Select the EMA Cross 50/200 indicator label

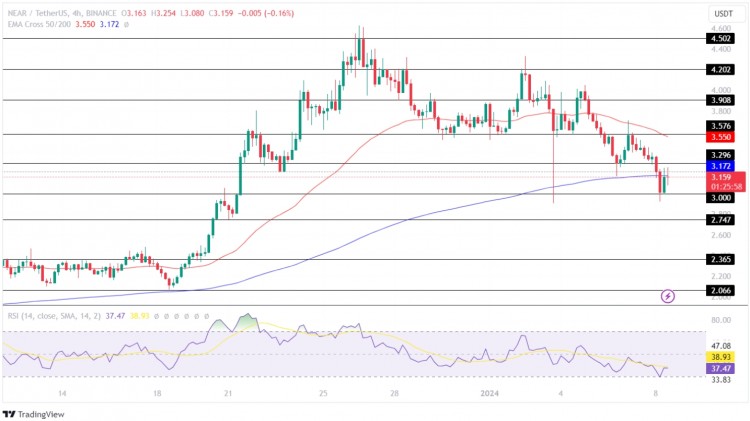(44, 23)
